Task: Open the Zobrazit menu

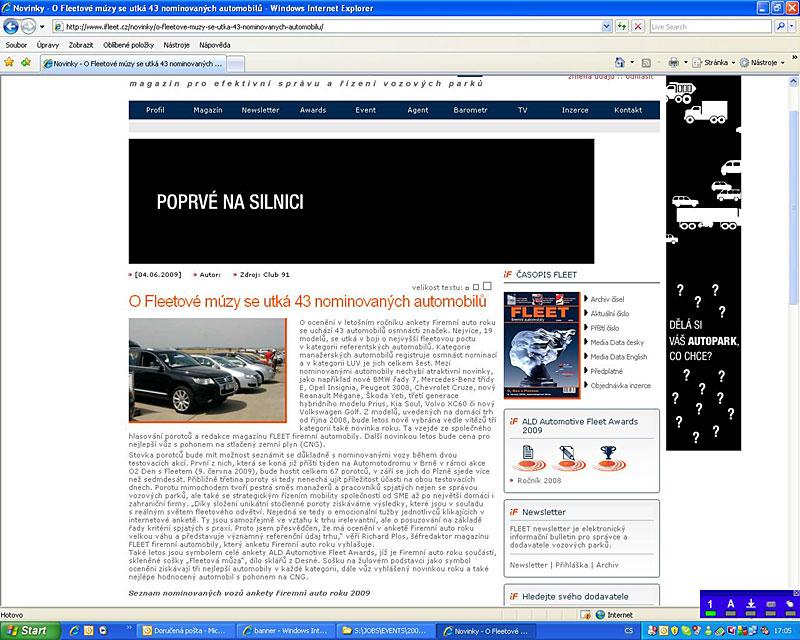Action: [81, 45]
